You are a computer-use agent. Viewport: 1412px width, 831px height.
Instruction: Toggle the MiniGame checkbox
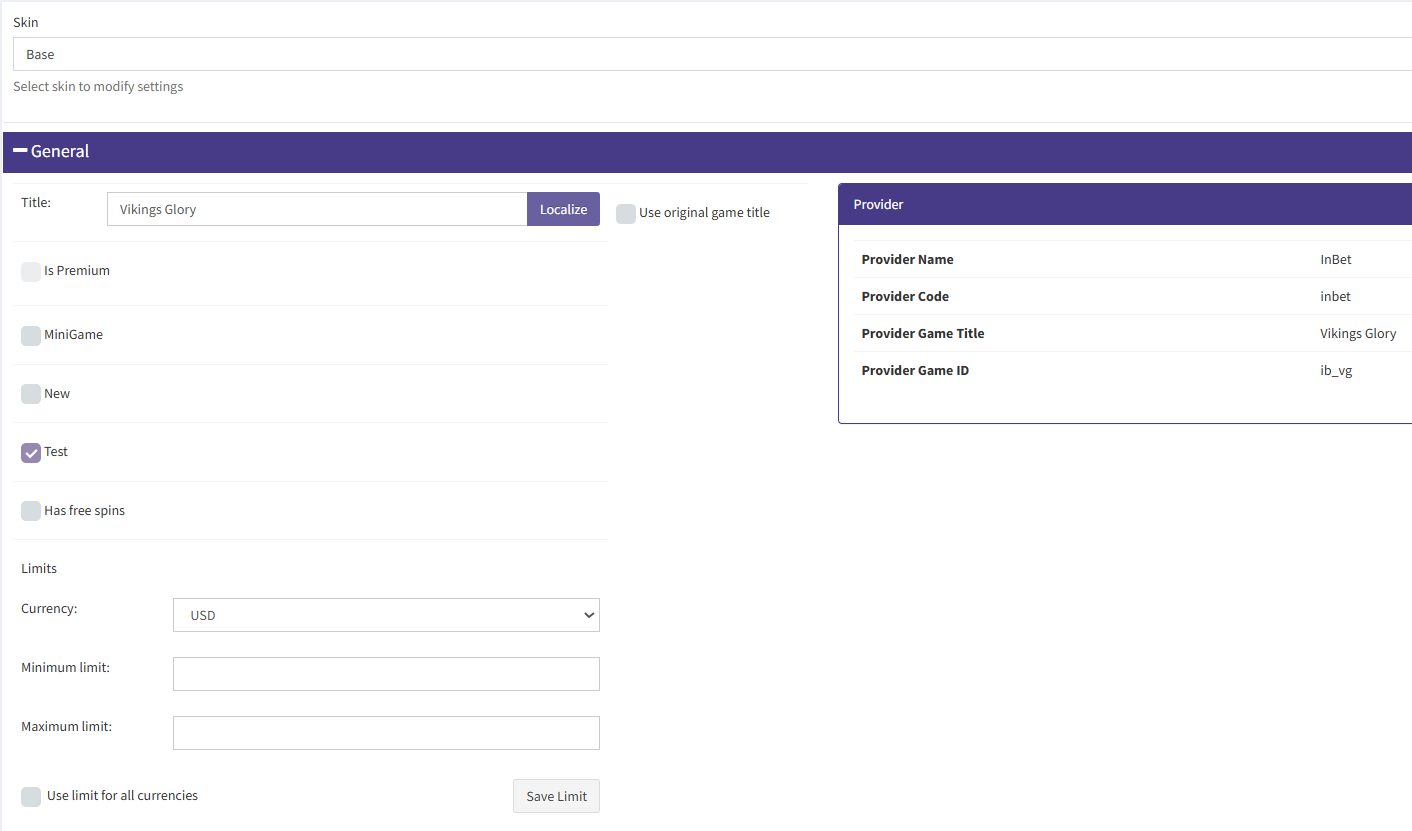31,335
